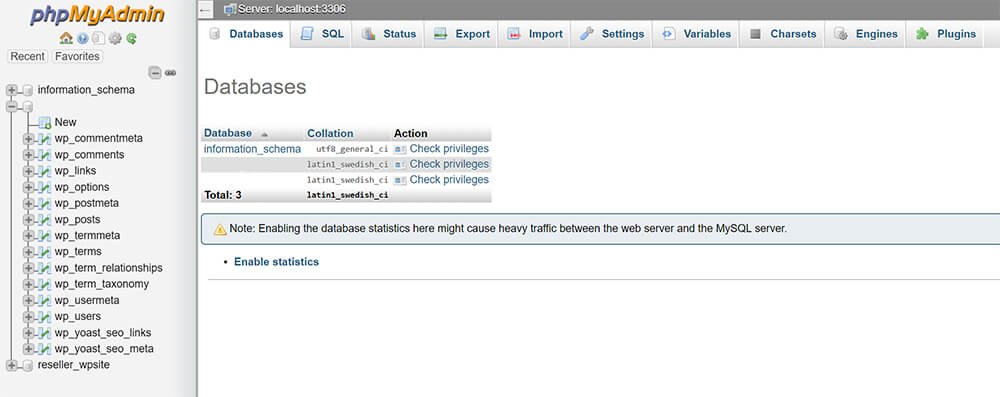Click the wp_comments table icon
Image resolution: width=1000 pixels, height=397 pixels.
point(44,154)
